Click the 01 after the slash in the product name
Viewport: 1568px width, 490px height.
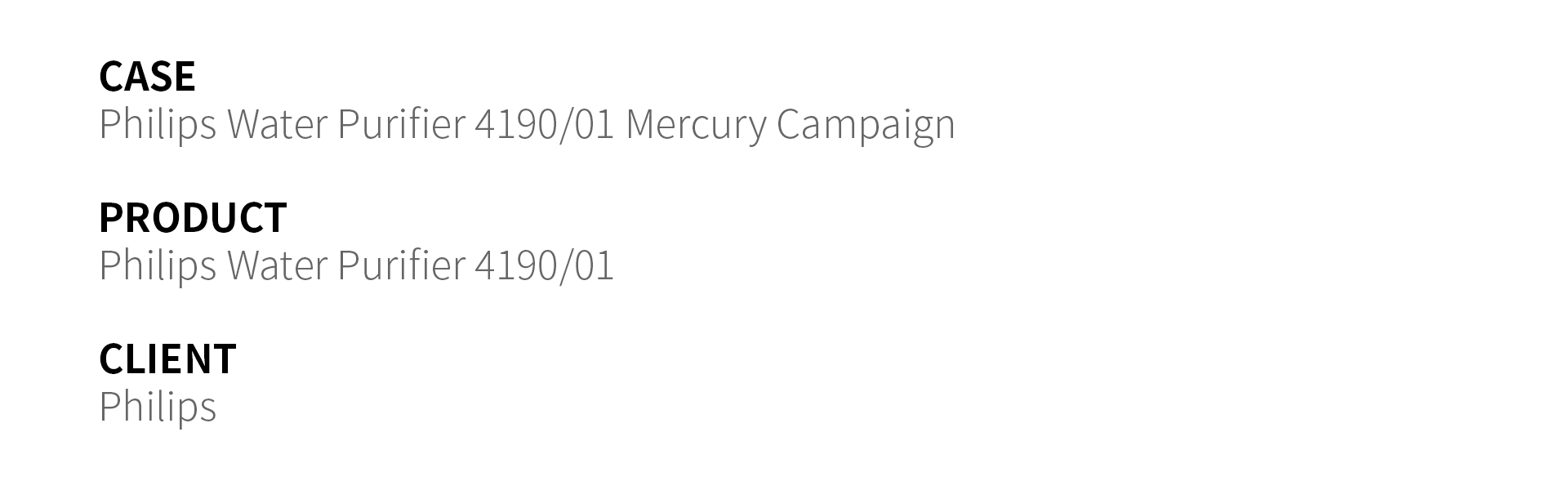pyautogui.click(x=595, y=265)
